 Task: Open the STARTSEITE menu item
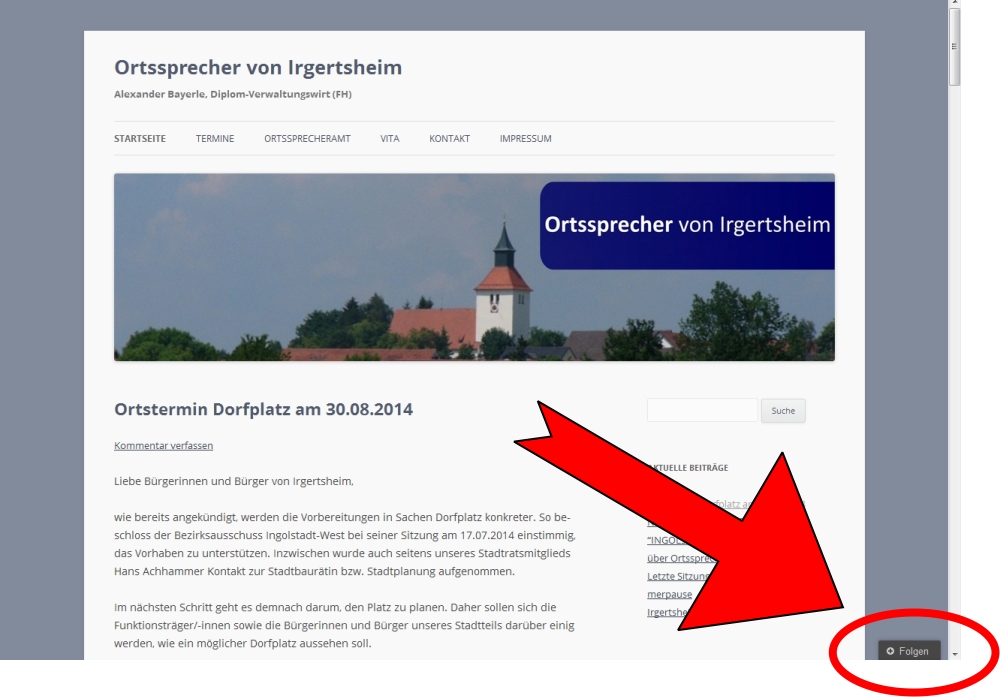point(140,139)
